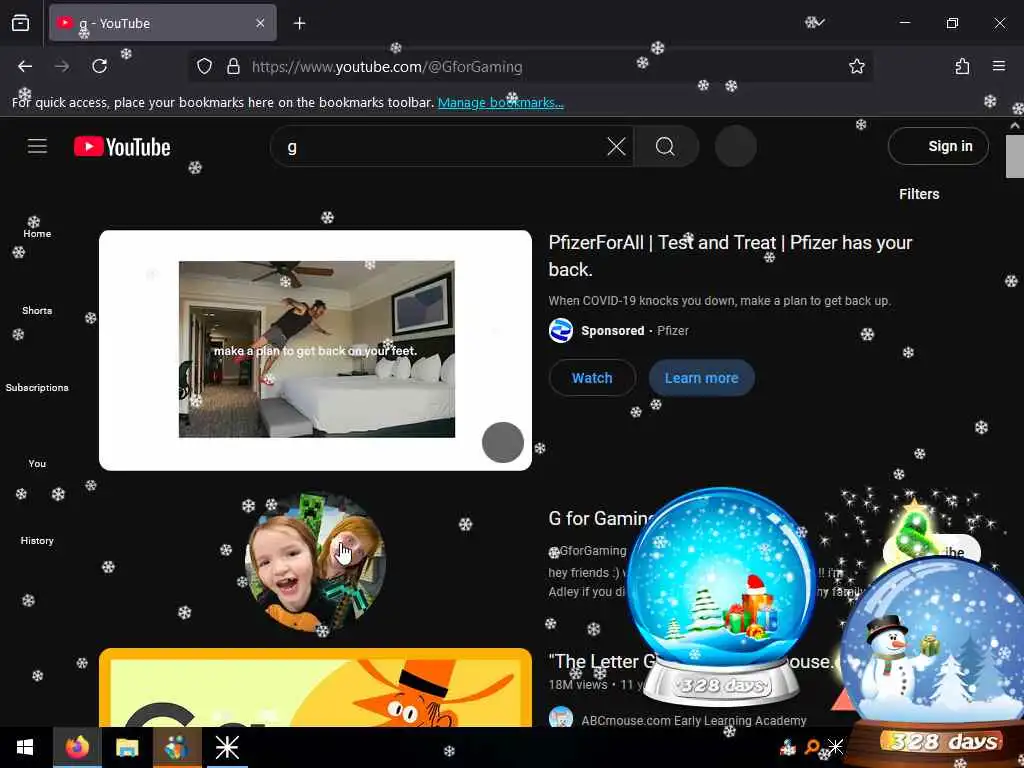This screenshot has height=768, width=1024.
Task: Go to YouTube home via logo
Action: tap(122, 147)
